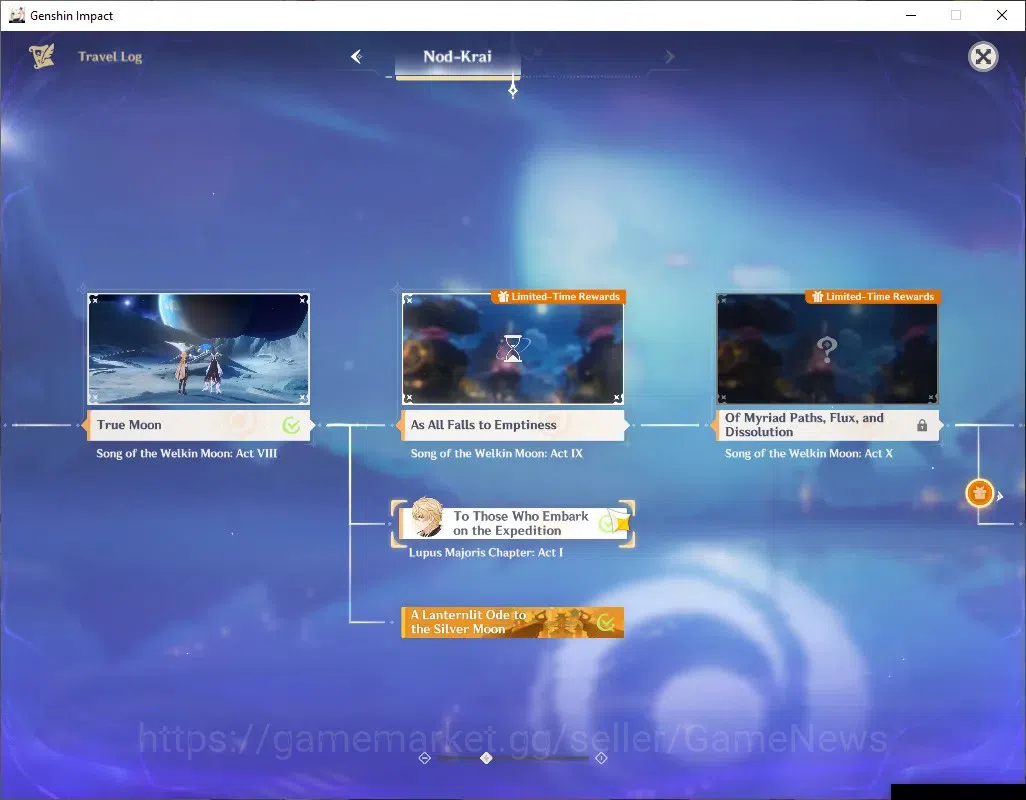
Task: Click the True Moon quest title bar
Action: pyautogui.click(x=198, y=425)
